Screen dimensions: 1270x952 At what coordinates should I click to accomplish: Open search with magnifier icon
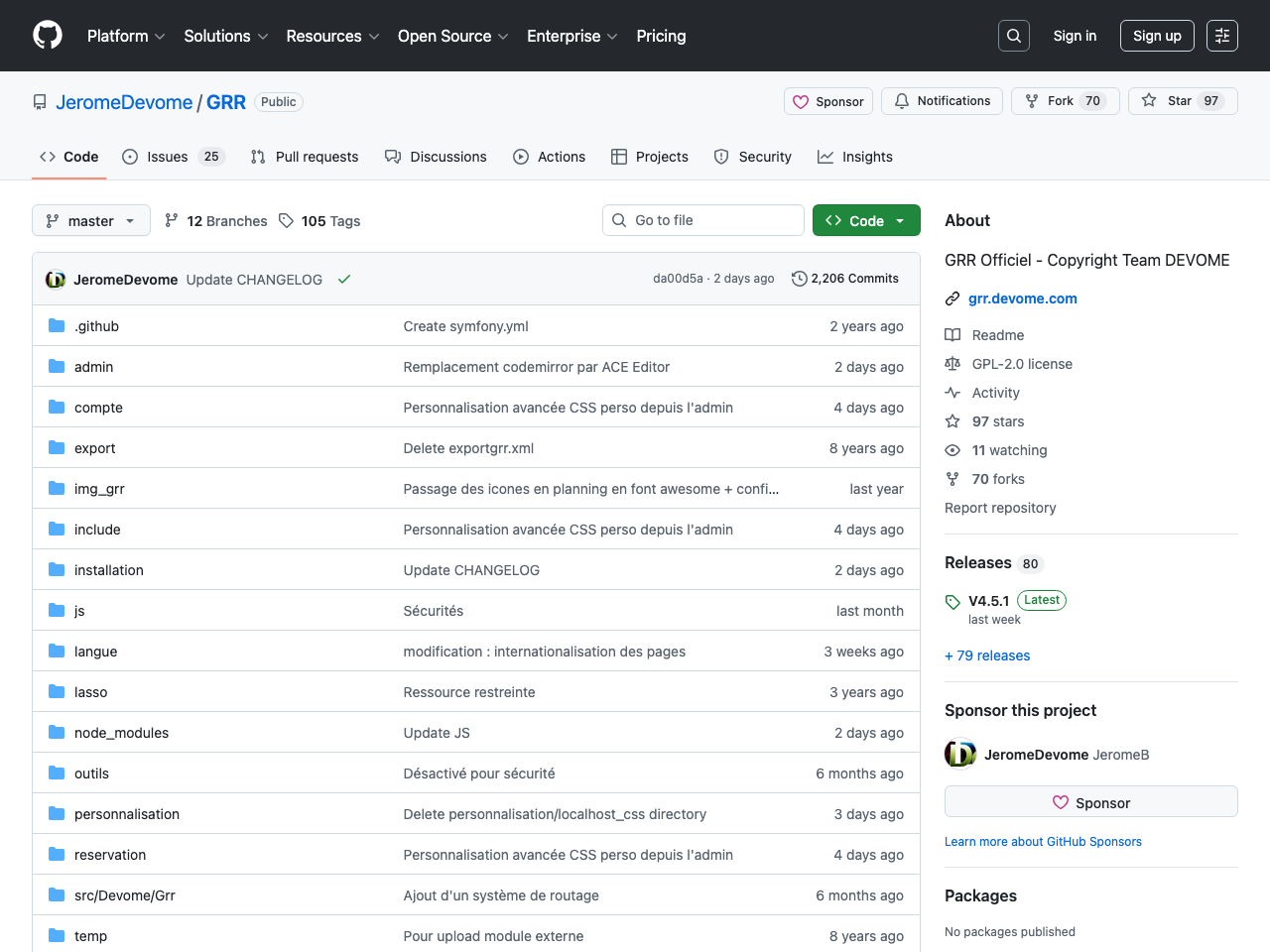[x=1013, y=36]
